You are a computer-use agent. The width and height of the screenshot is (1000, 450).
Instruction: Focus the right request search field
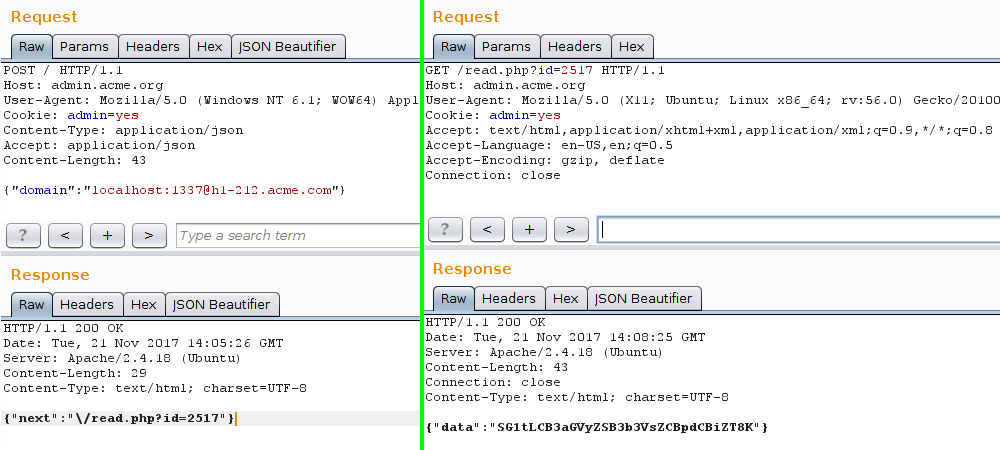pyautogui.click(x=798, y=229)
